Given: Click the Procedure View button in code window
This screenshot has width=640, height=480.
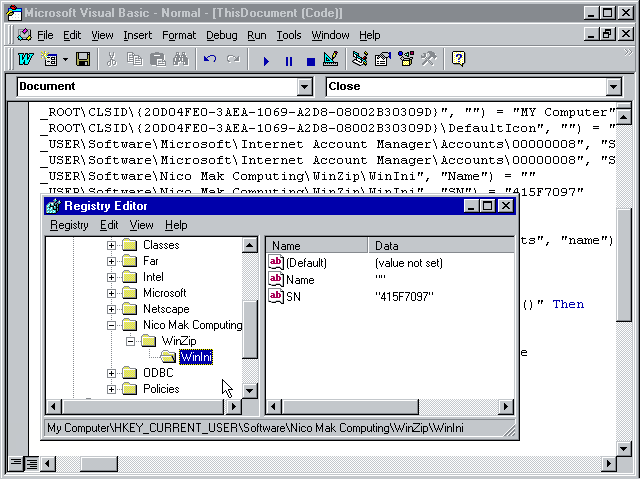Looking at the screenshot, I should click(x=16, y=463).
